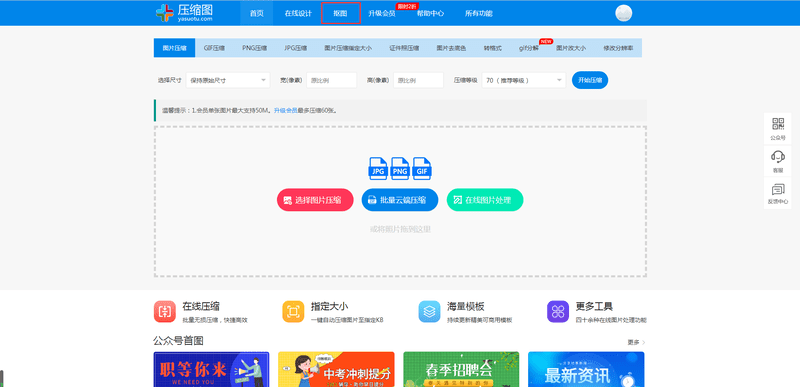Switch to the PNG压缩 tab
The image size is (800, 387).
pos(255,47)
